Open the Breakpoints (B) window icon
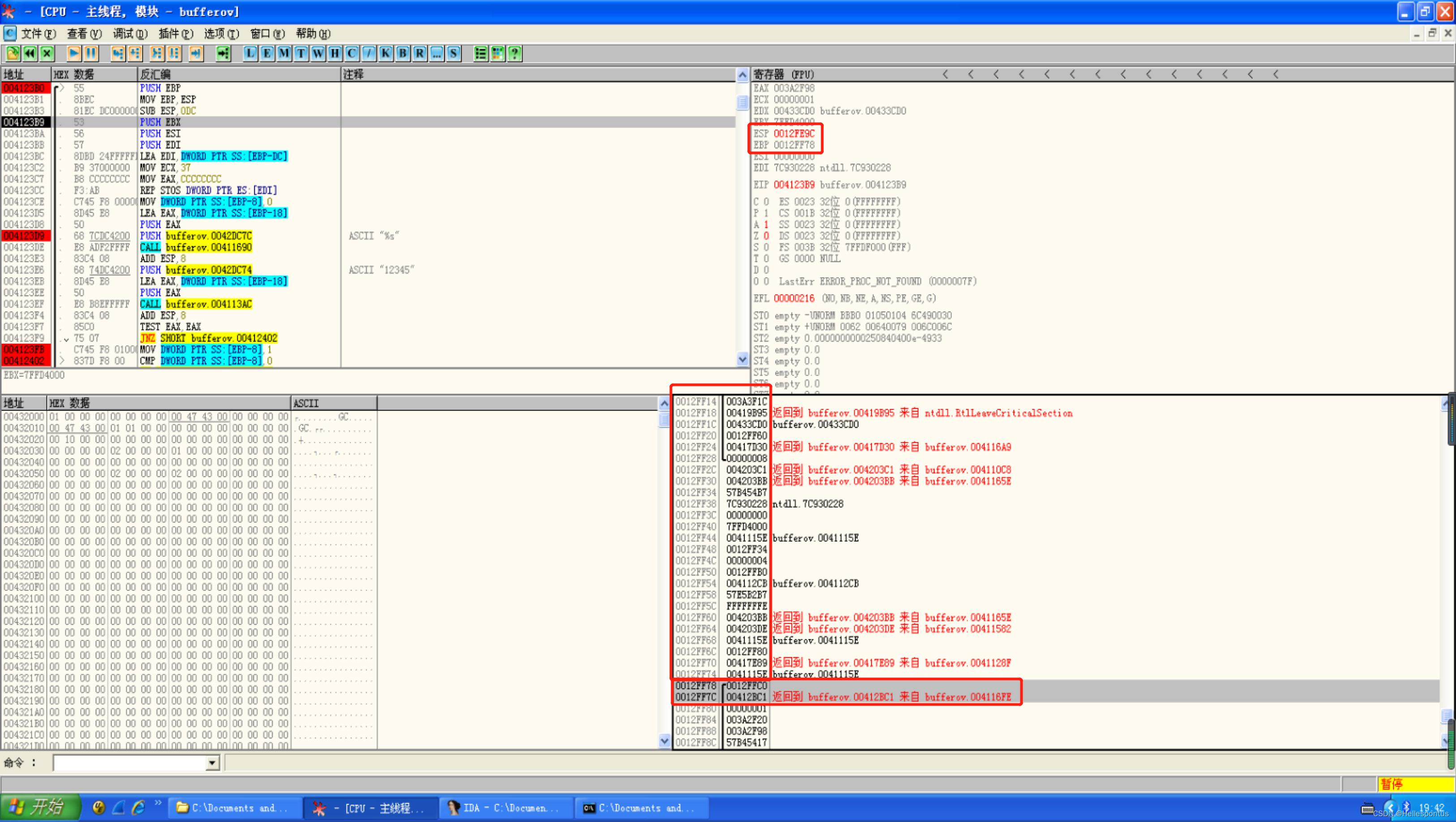The width and height of the screenshot is (1456, 822). coord(403,53)
